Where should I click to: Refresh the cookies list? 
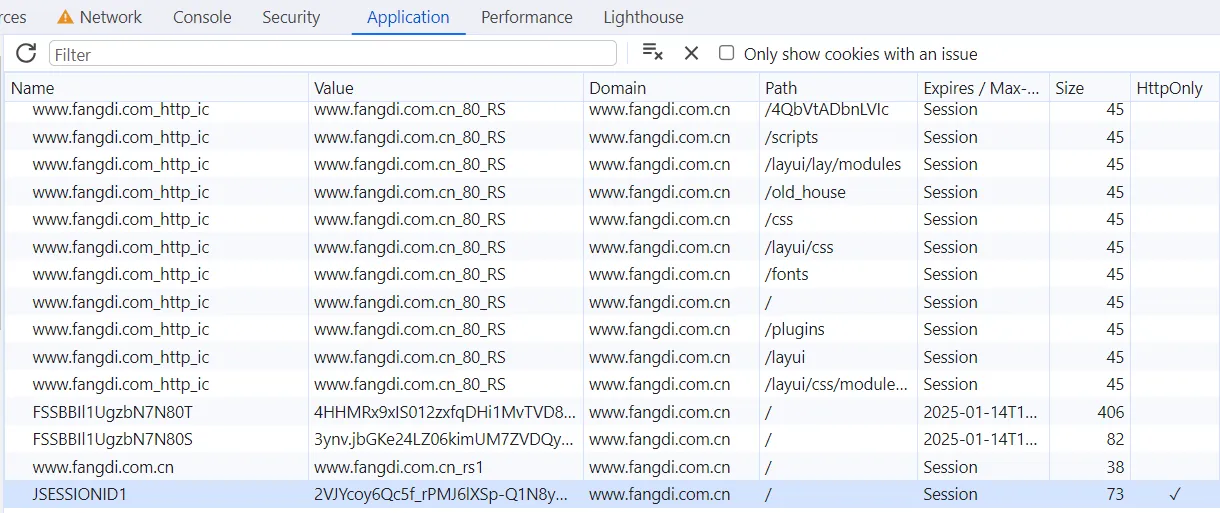coord(26,53)
